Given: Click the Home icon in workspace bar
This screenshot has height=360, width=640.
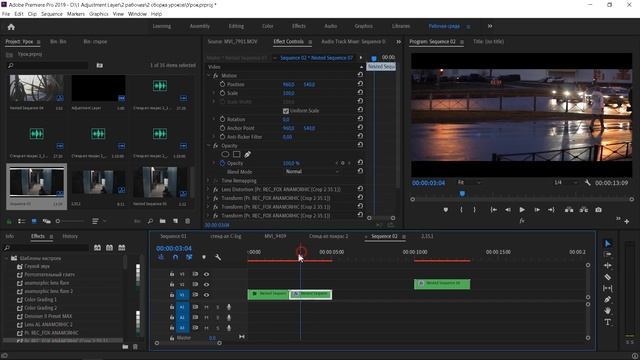Looking at the screenshot, I should click(11, 27).
